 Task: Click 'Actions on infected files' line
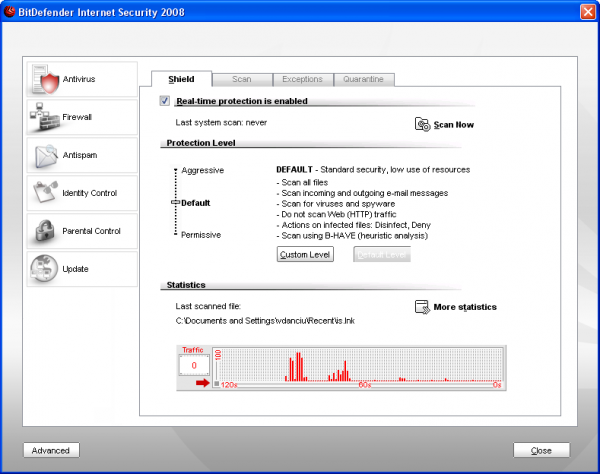[x=354, y=225]
